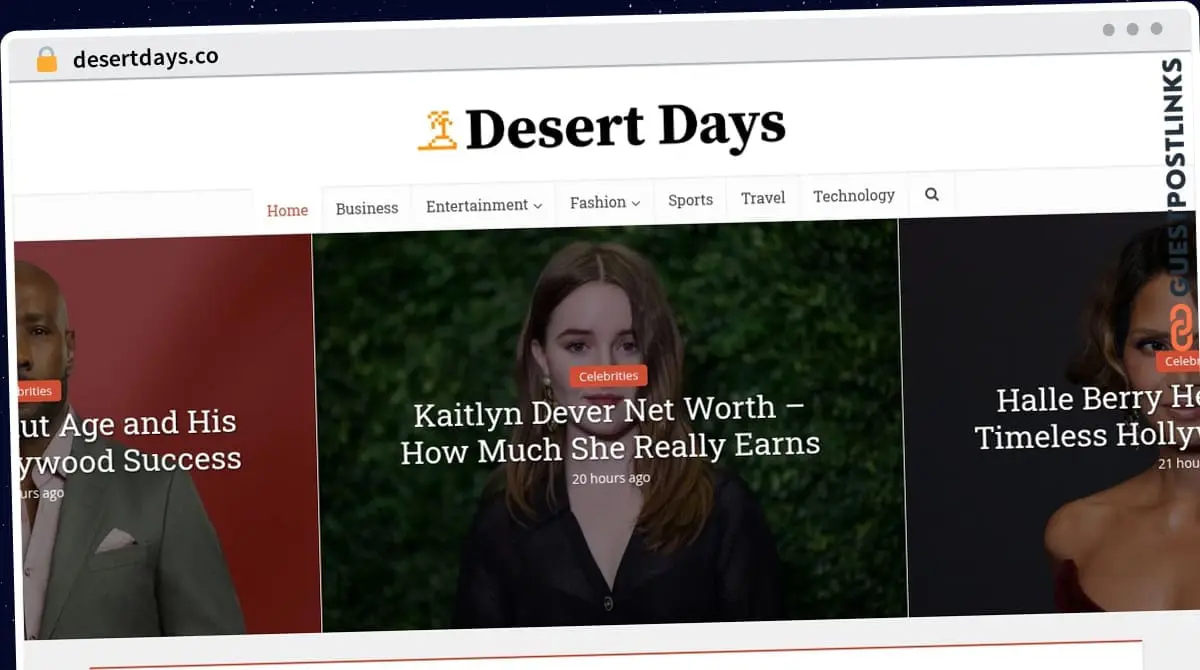Open the Halle Berry article headline
This screenshot has width=1200, height=670.
pyautogui.click(x=1087, y=419)
